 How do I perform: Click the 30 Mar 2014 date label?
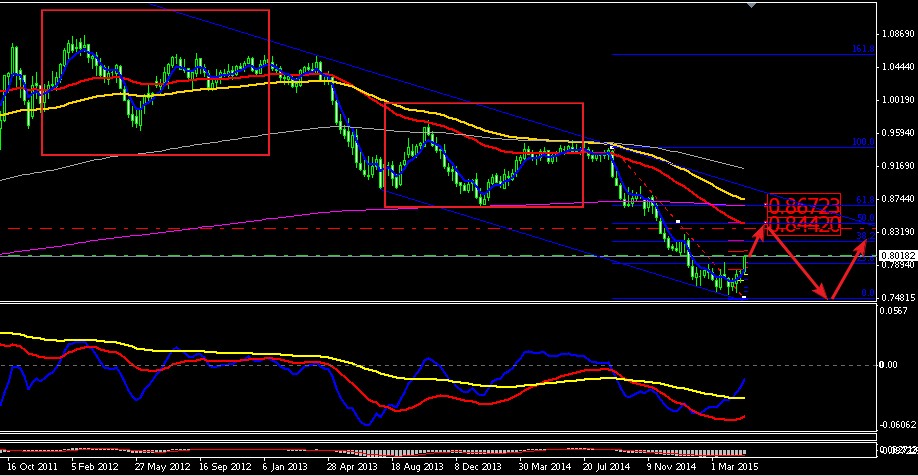544,467
